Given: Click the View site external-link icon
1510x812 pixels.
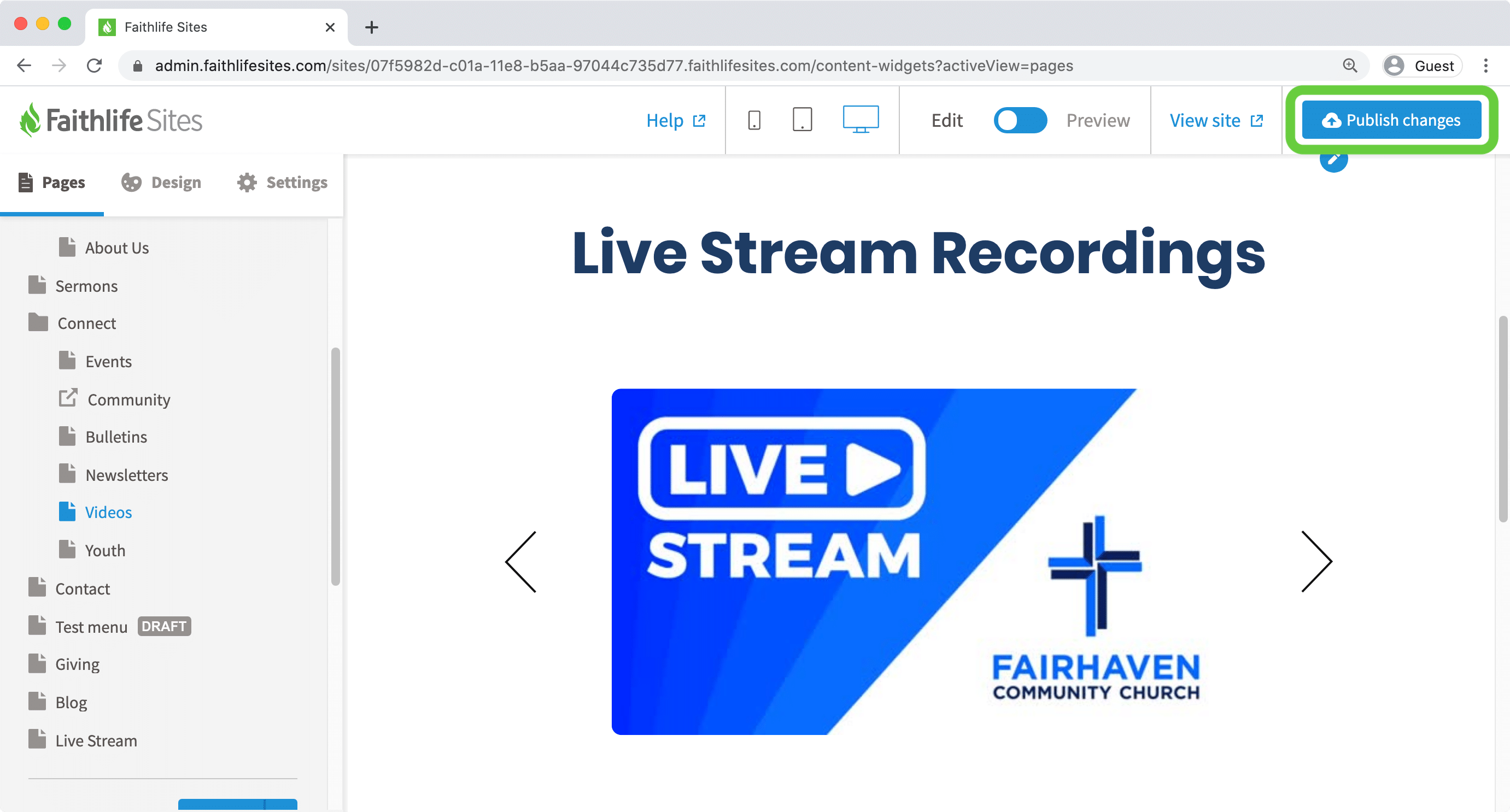Looking at the screenshot, I should click(1257, 121).
